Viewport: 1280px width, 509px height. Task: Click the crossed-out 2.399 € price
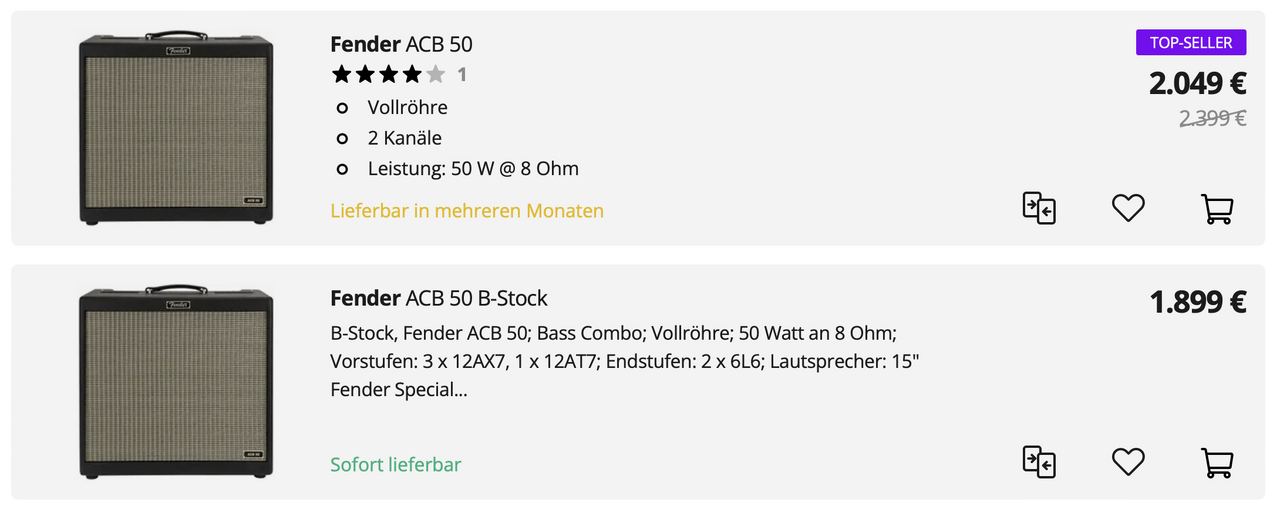tap(1212, 118)
